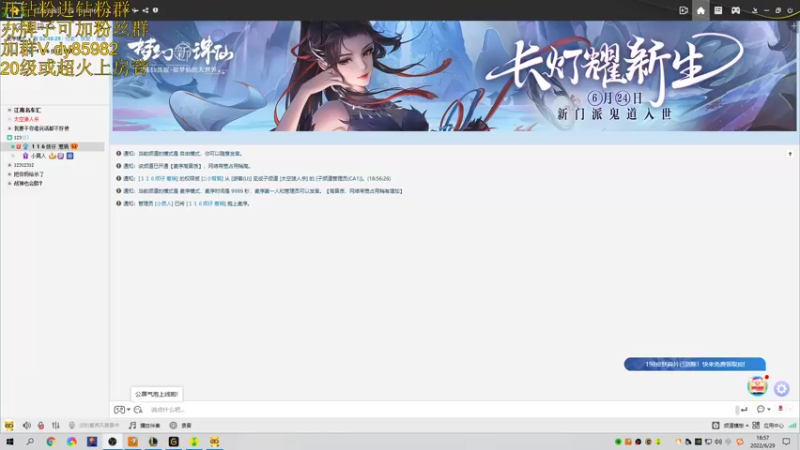Expand channel below 12302312
800x450 pixels.
[9, 174]
